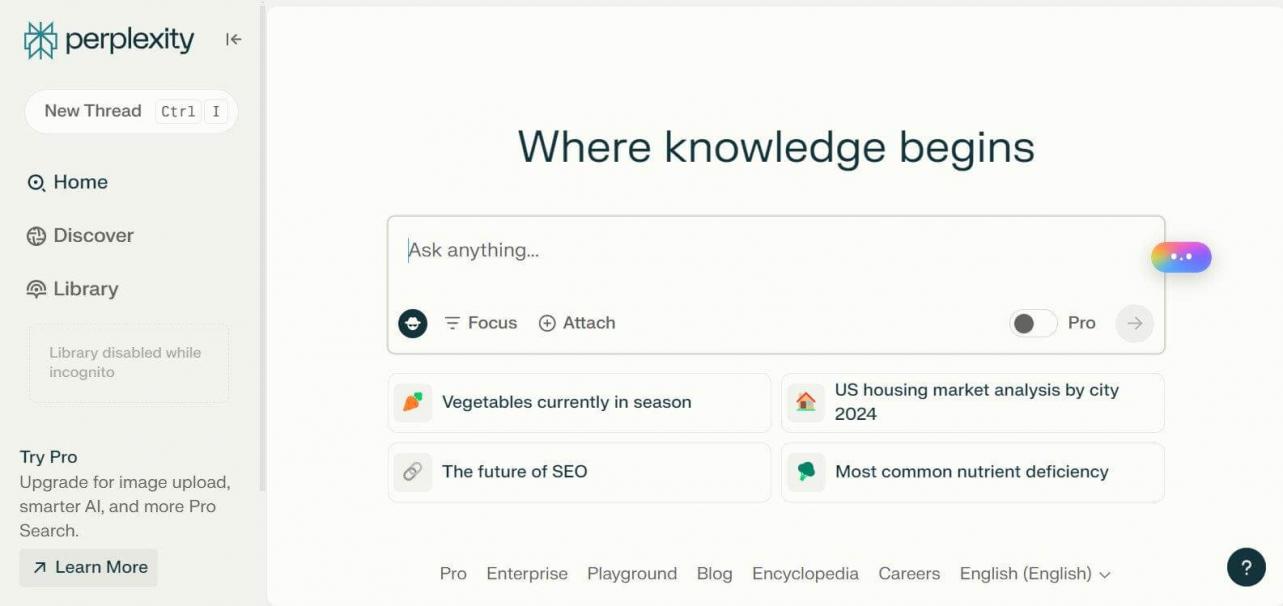Image resolution: width=1283 pixels, height=606 pixels.
Task: Click the rainbow gradient assistant icon
Action: [x=1181, y=257]
